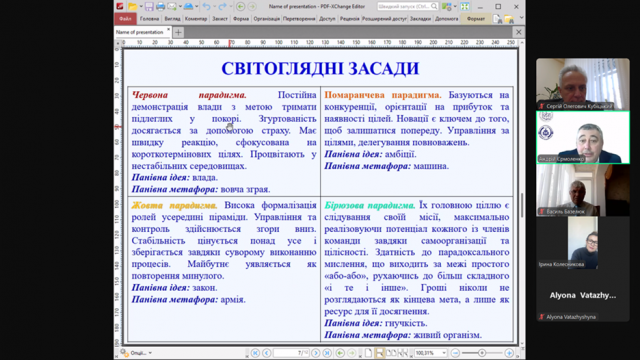
Task: Click the search folder icon right of Формат
Action: point(509,19)
